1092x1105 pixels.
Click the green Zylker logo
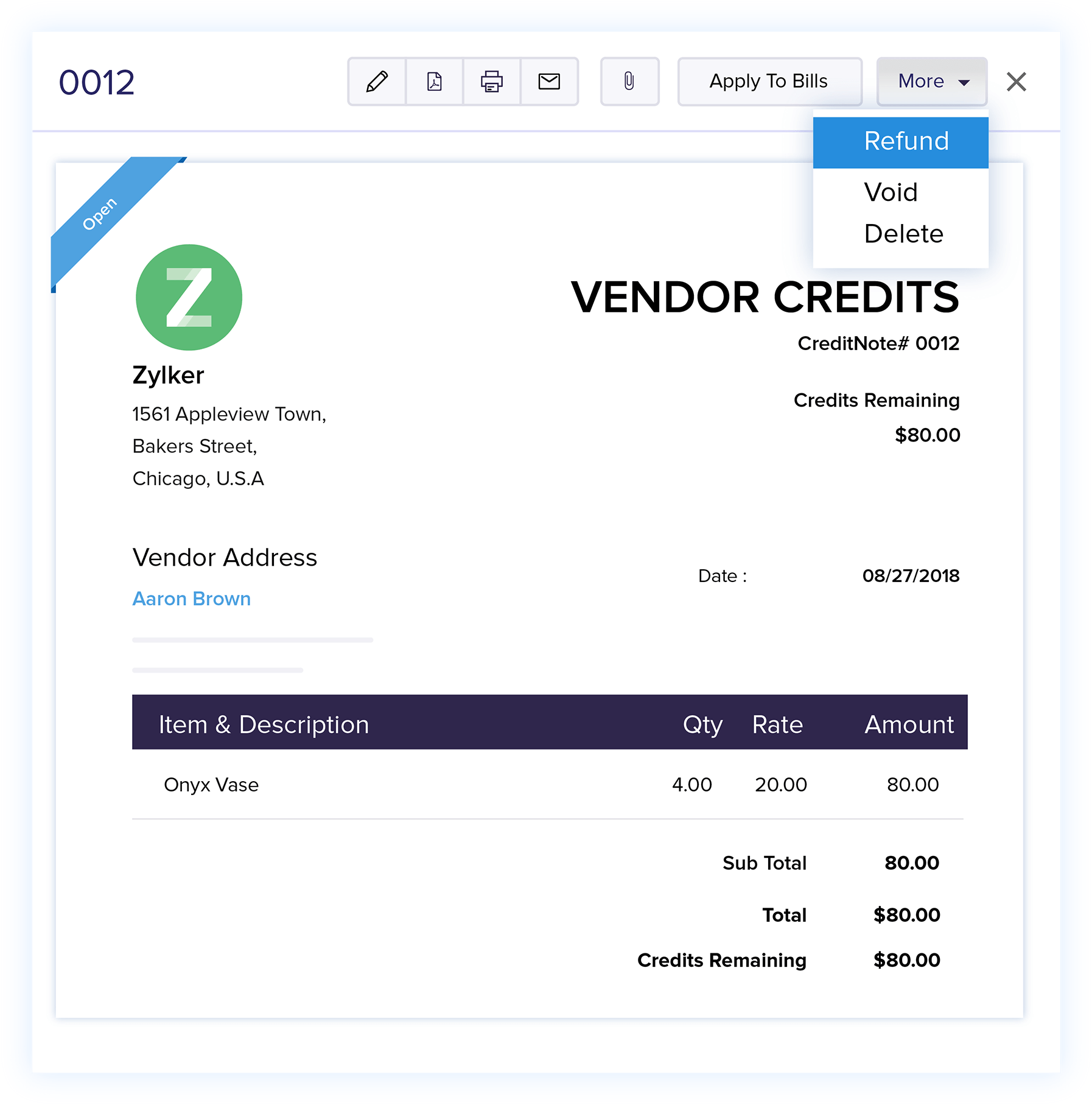[189, 297]
